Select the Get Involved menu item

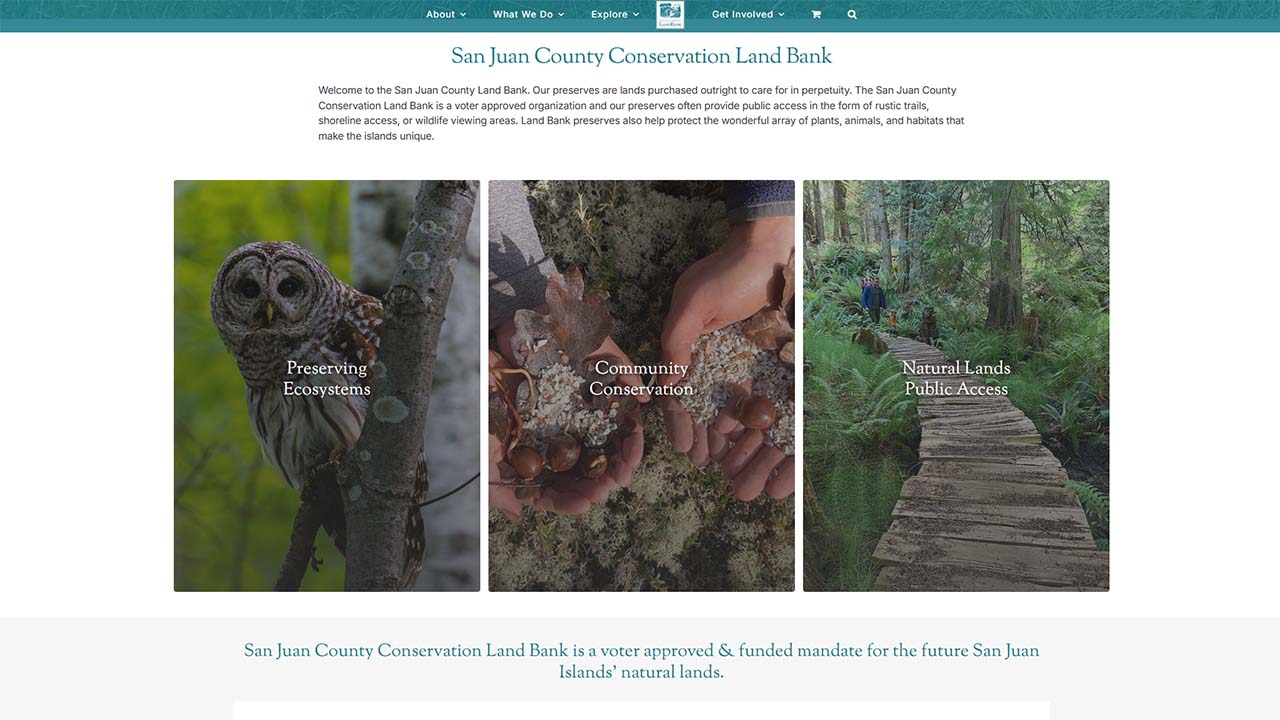coord(742,15)
